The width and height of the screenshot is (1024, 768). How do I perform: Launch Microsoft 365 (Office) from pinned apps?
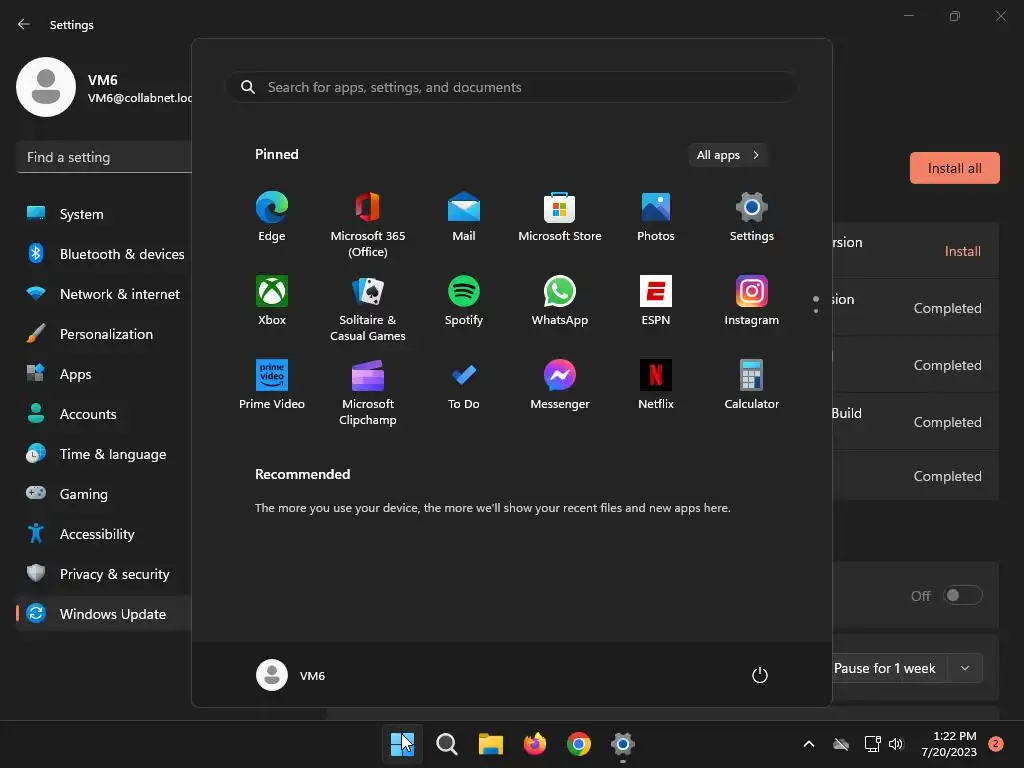(368, 225)
